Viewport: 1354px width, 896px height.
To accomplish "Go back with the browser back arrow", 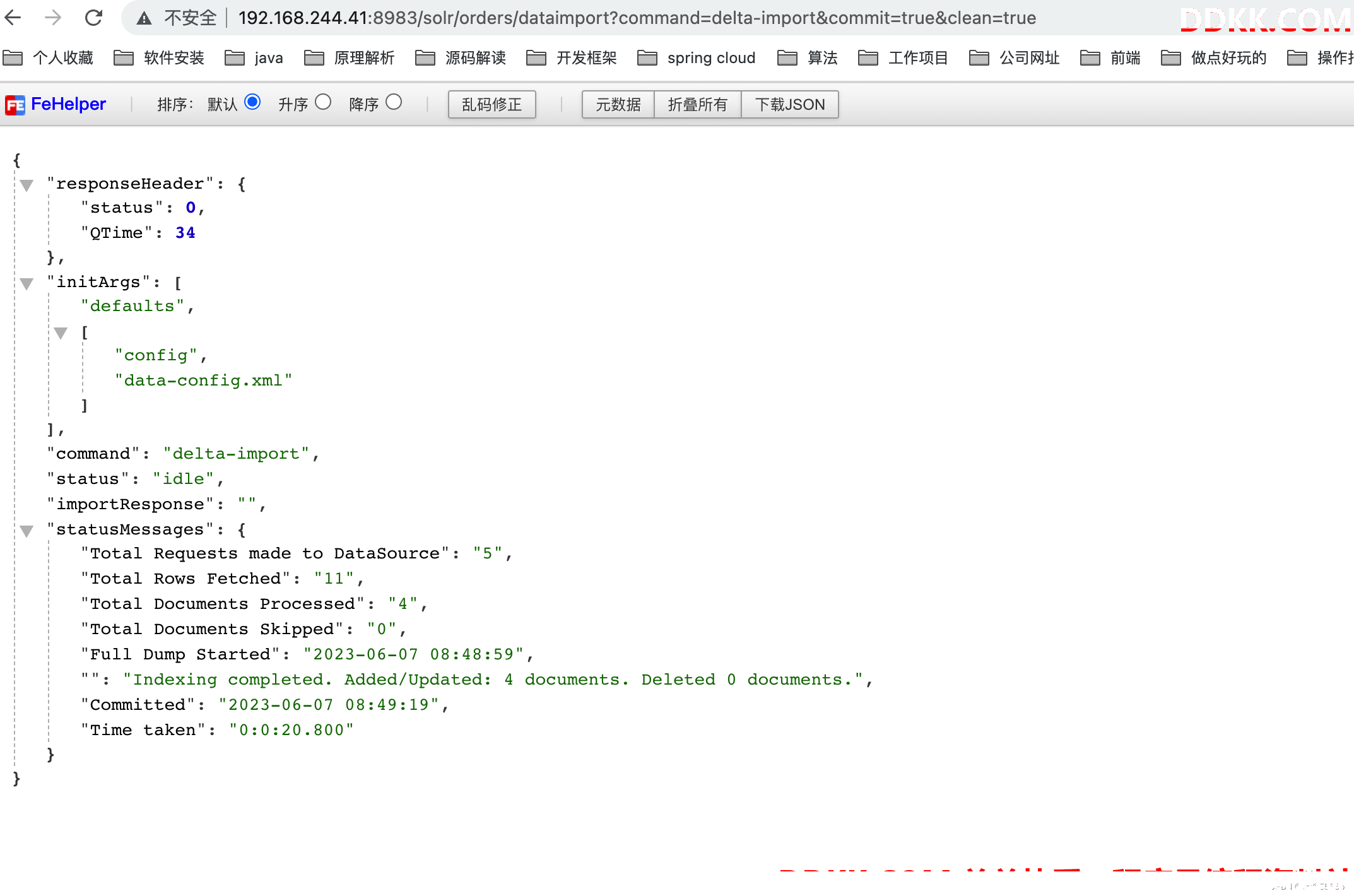I will click(13, 18).
